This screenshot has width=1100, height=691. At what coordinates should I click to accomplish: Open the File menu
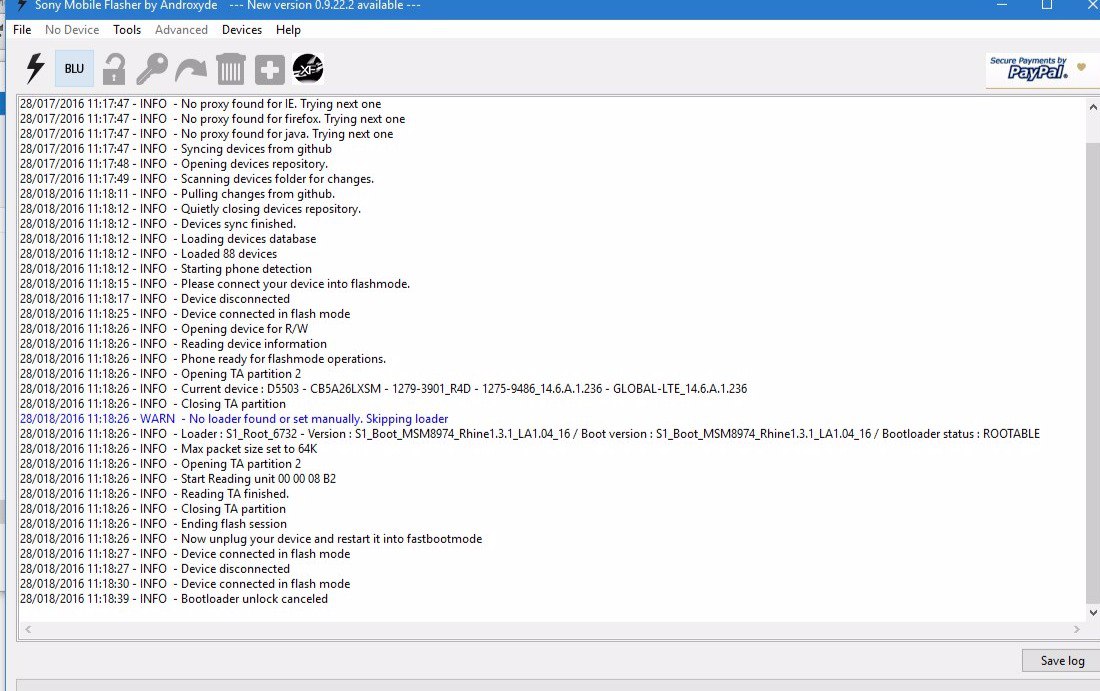22,30
